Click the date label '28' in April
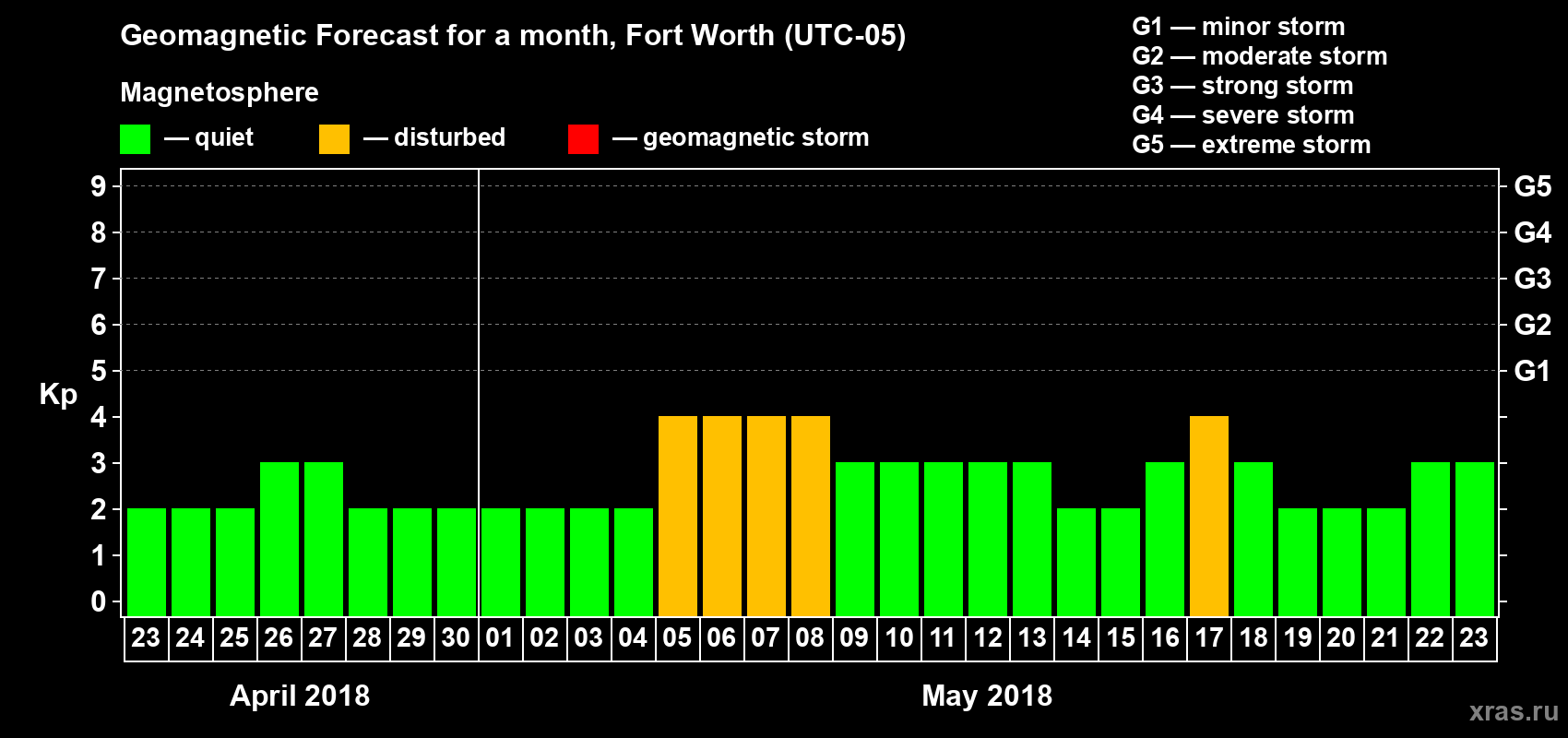The height and width of the screenshot is (738, 1568). click(x=367, y=637)
